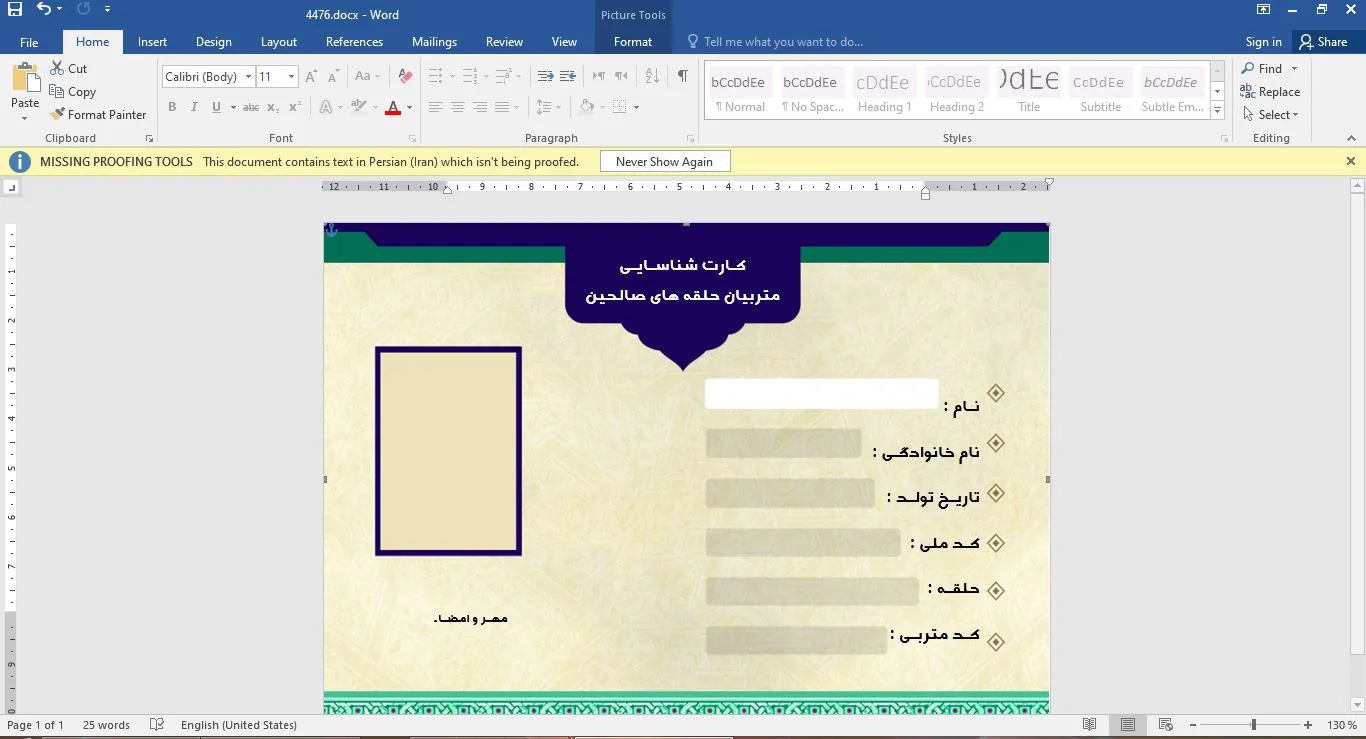Open the font name dropdown
1366x739 pixels.
click(248, 77)
